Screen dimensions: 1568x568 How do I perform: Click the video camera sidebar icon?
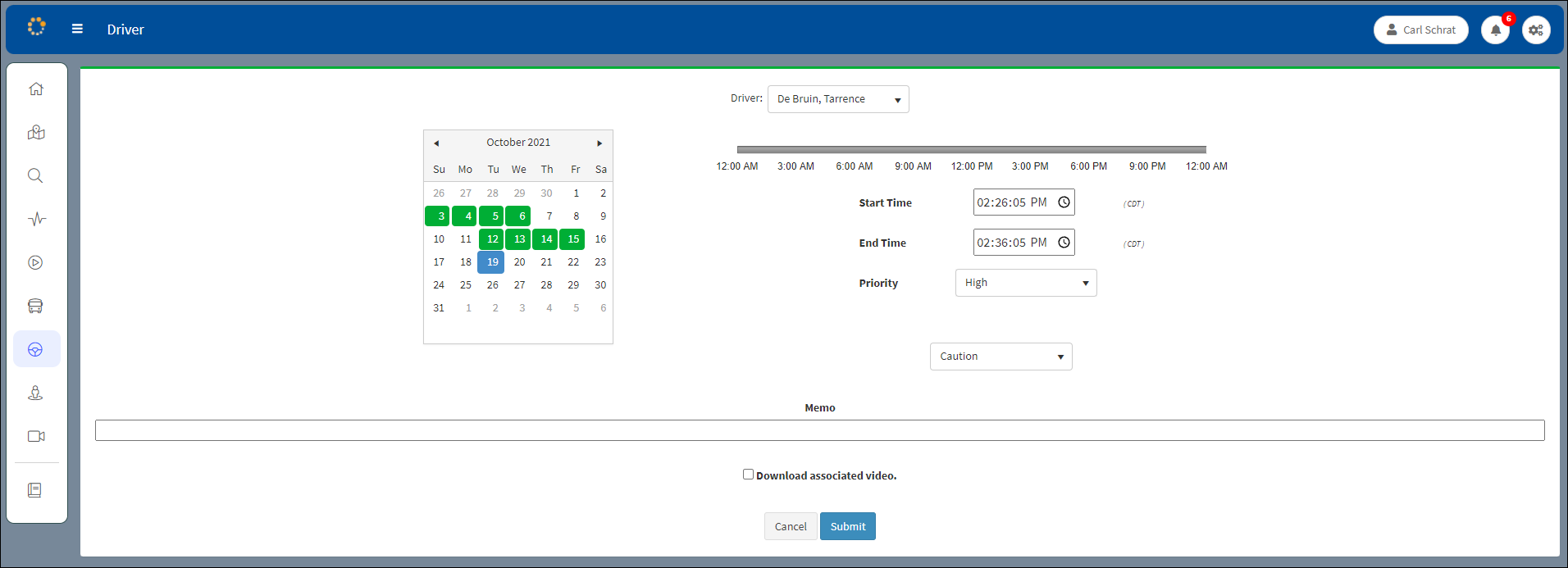click(x=36, y=436)
